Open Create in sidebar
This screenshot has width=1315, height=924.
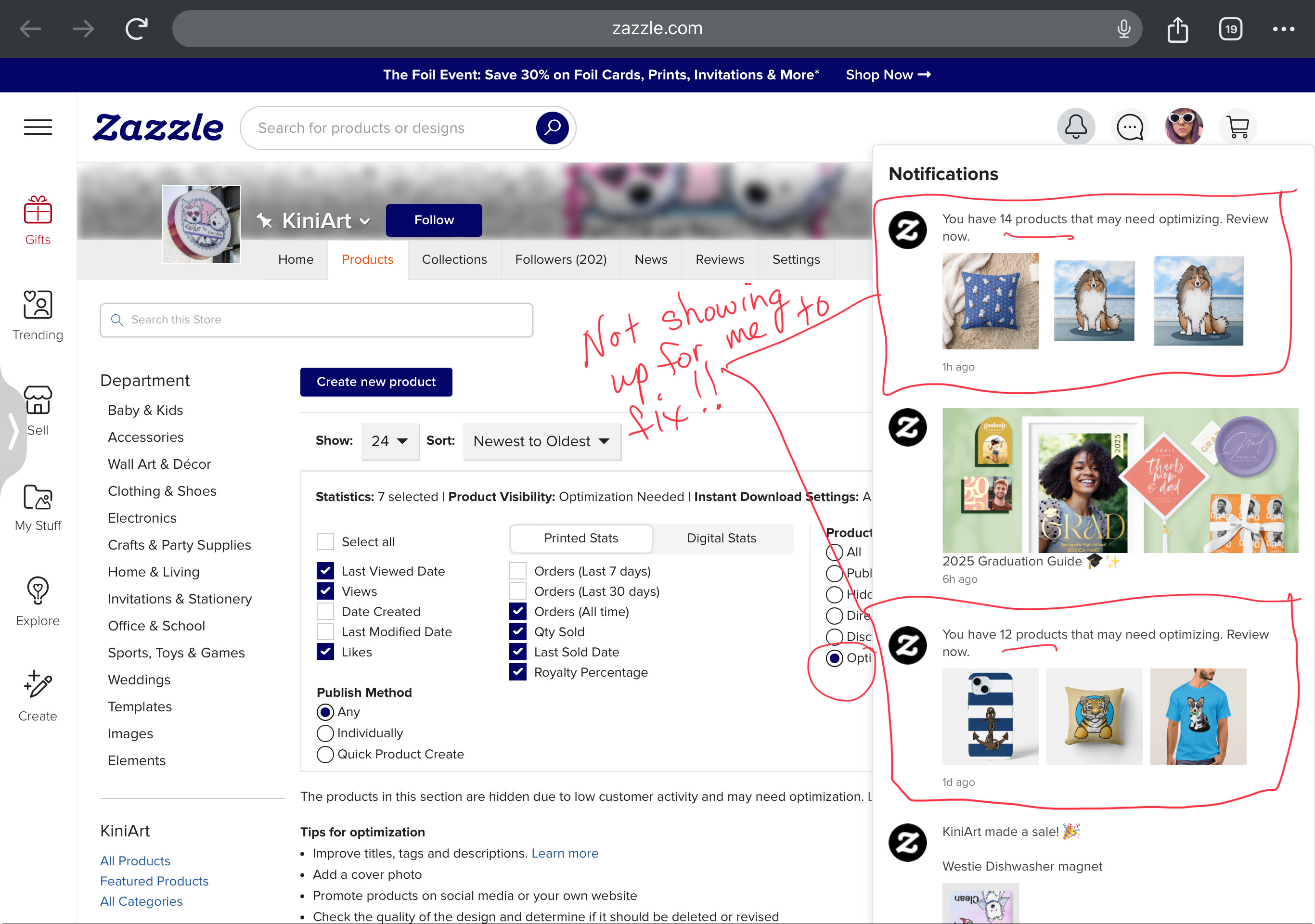(38, 696)
